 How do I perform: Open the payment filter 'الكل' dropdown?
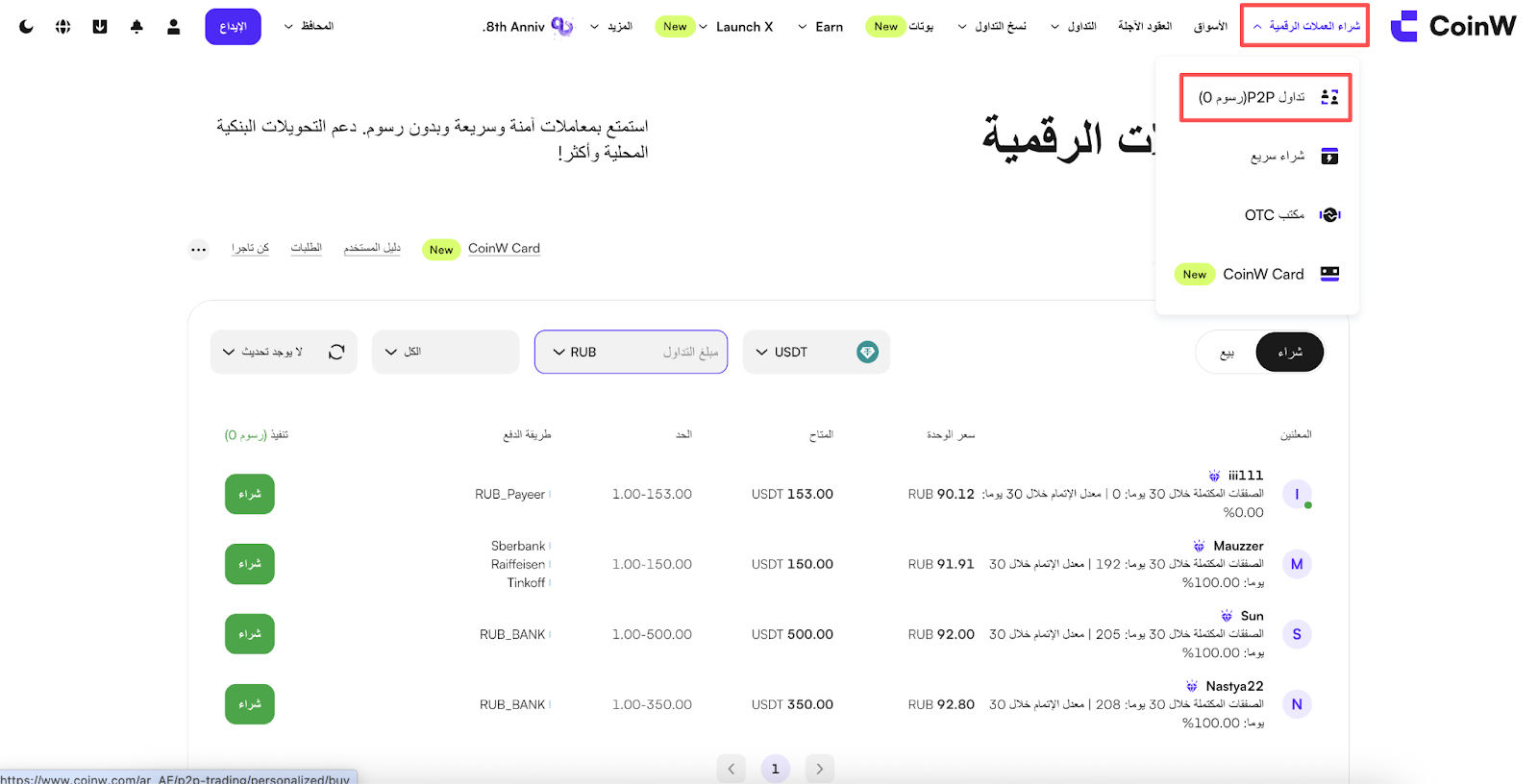coord(446,352)
